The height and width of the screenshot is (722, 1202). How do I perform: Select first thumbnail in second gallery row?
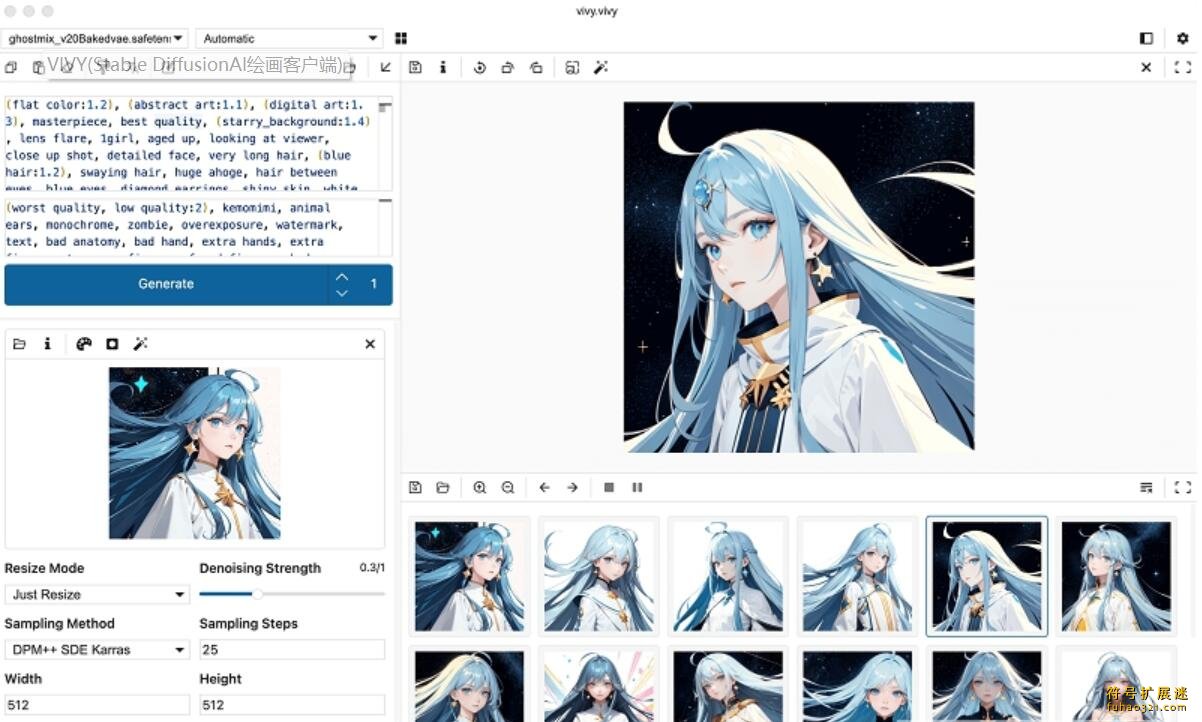tap(470, 684)
